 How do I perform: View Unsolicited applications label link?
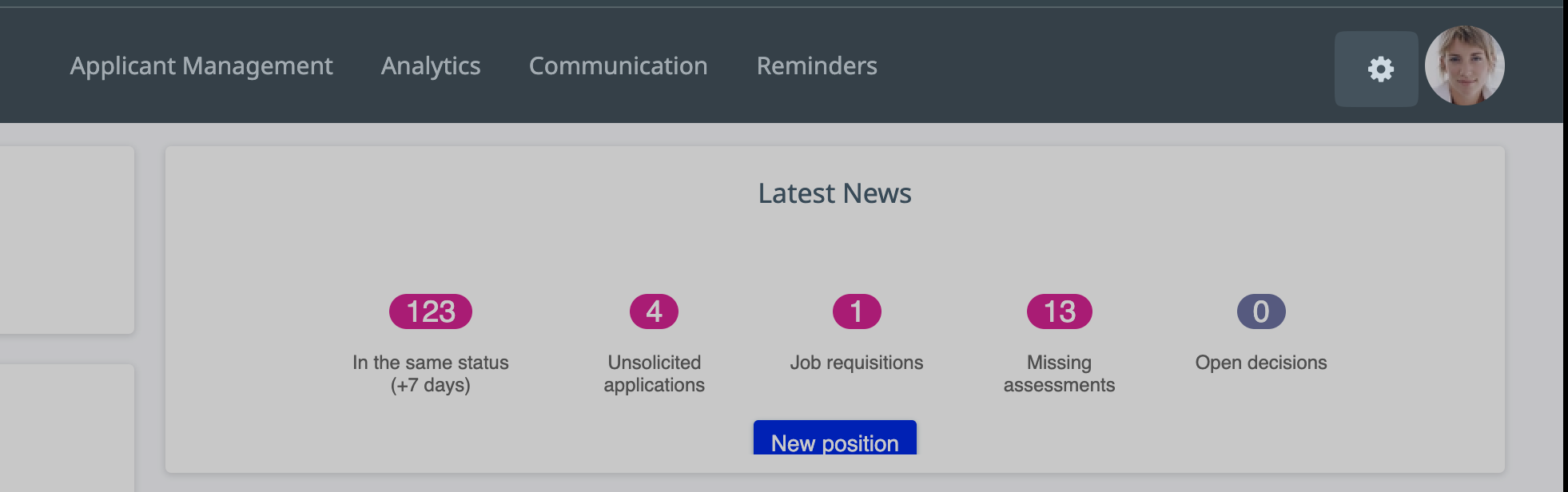point(654,374)
